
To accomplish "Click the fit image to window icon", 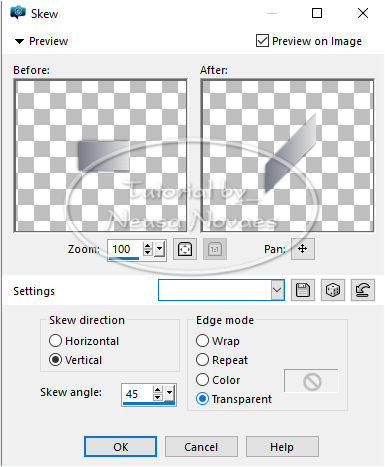I will click(185, 249).
